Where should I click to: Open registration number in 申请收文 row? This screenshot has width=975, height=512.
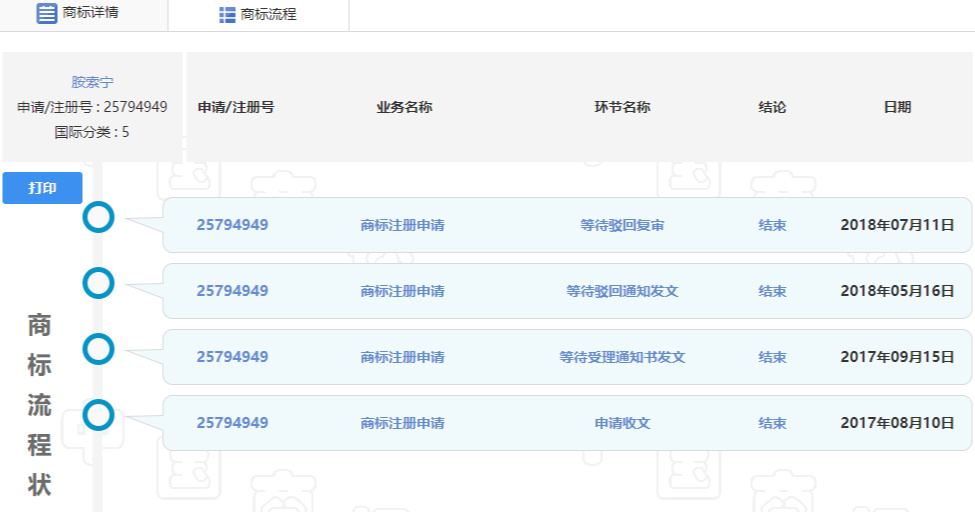232,423
